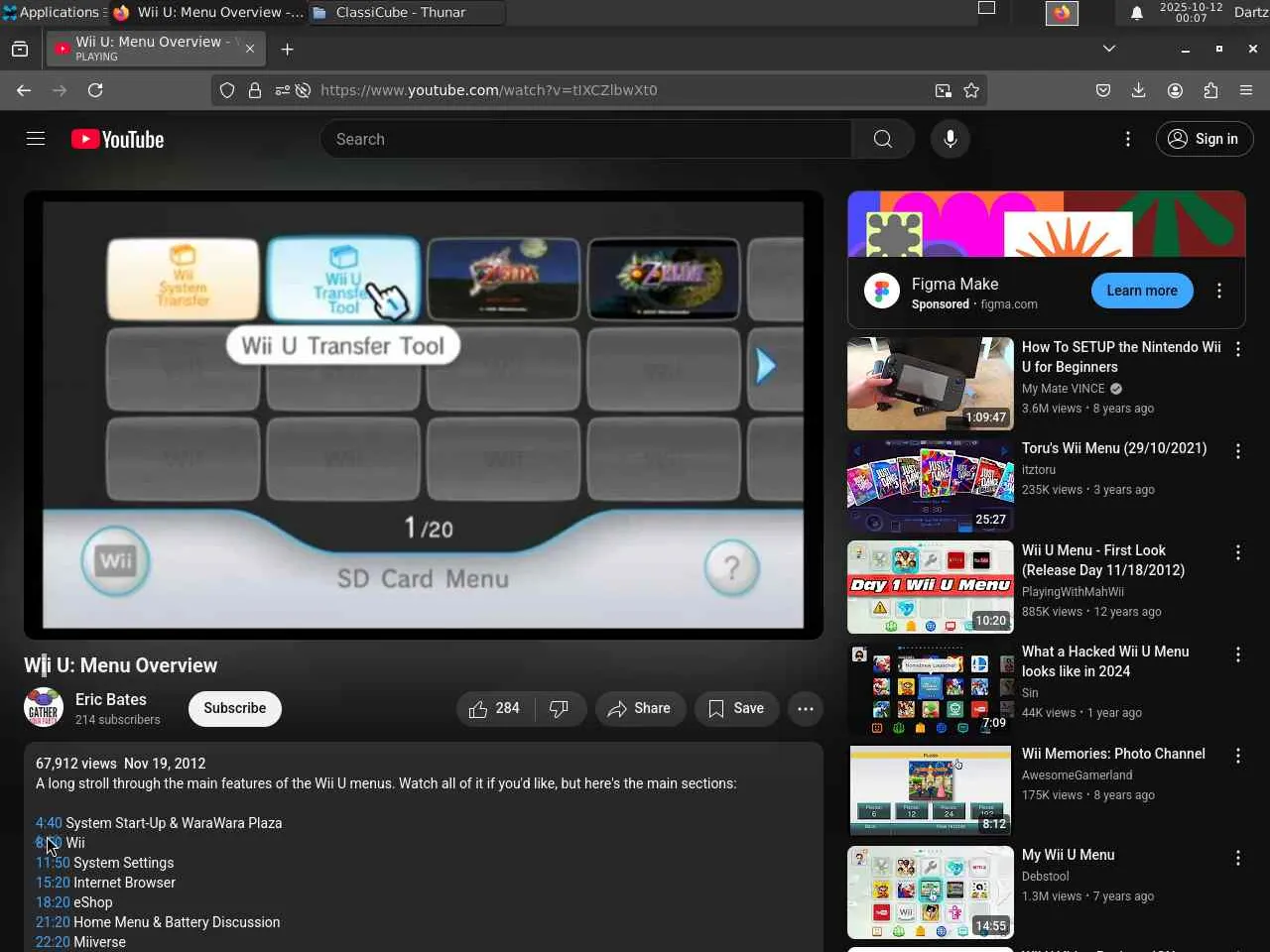Open Wii Memories Photo Channel thumbnail

click(x=931, y=790)
